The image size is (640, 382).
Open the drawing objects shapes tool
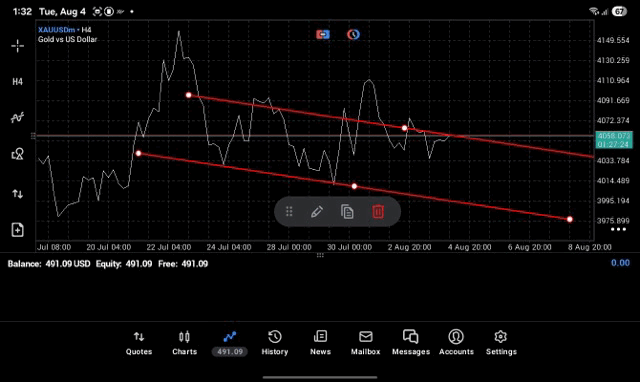(x=18, y=154)
